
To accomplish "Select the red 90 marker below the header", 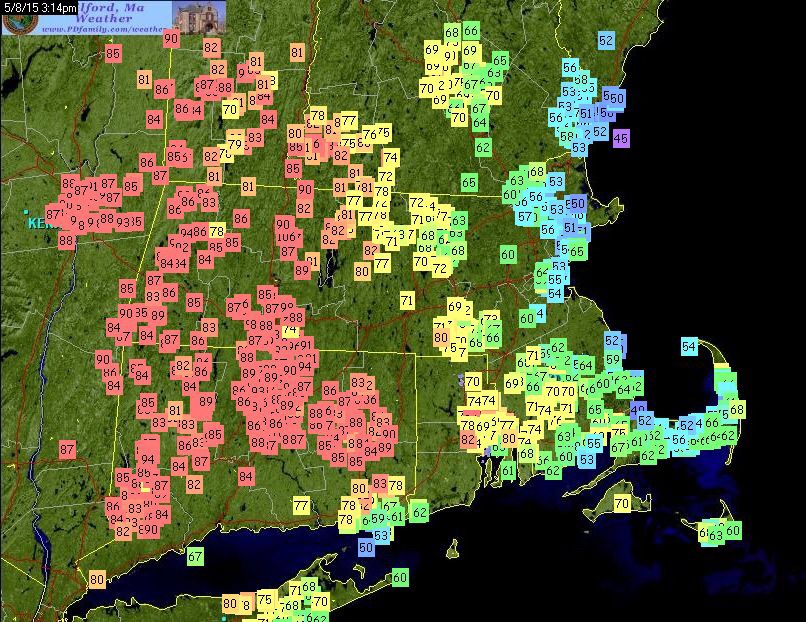I will point(171,39).
